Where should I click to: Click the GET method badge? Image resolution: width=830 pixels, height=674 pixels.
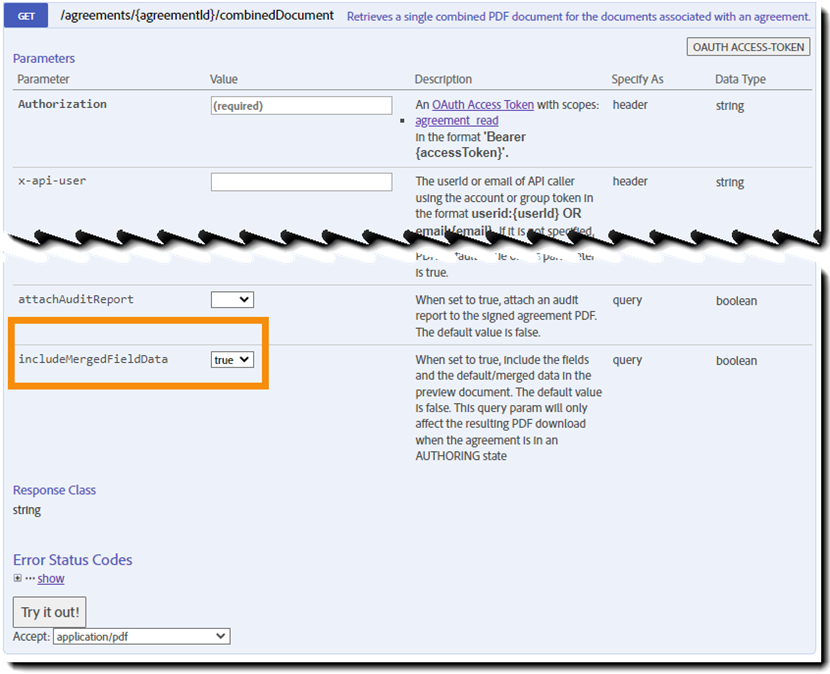[x=25, y=16]
